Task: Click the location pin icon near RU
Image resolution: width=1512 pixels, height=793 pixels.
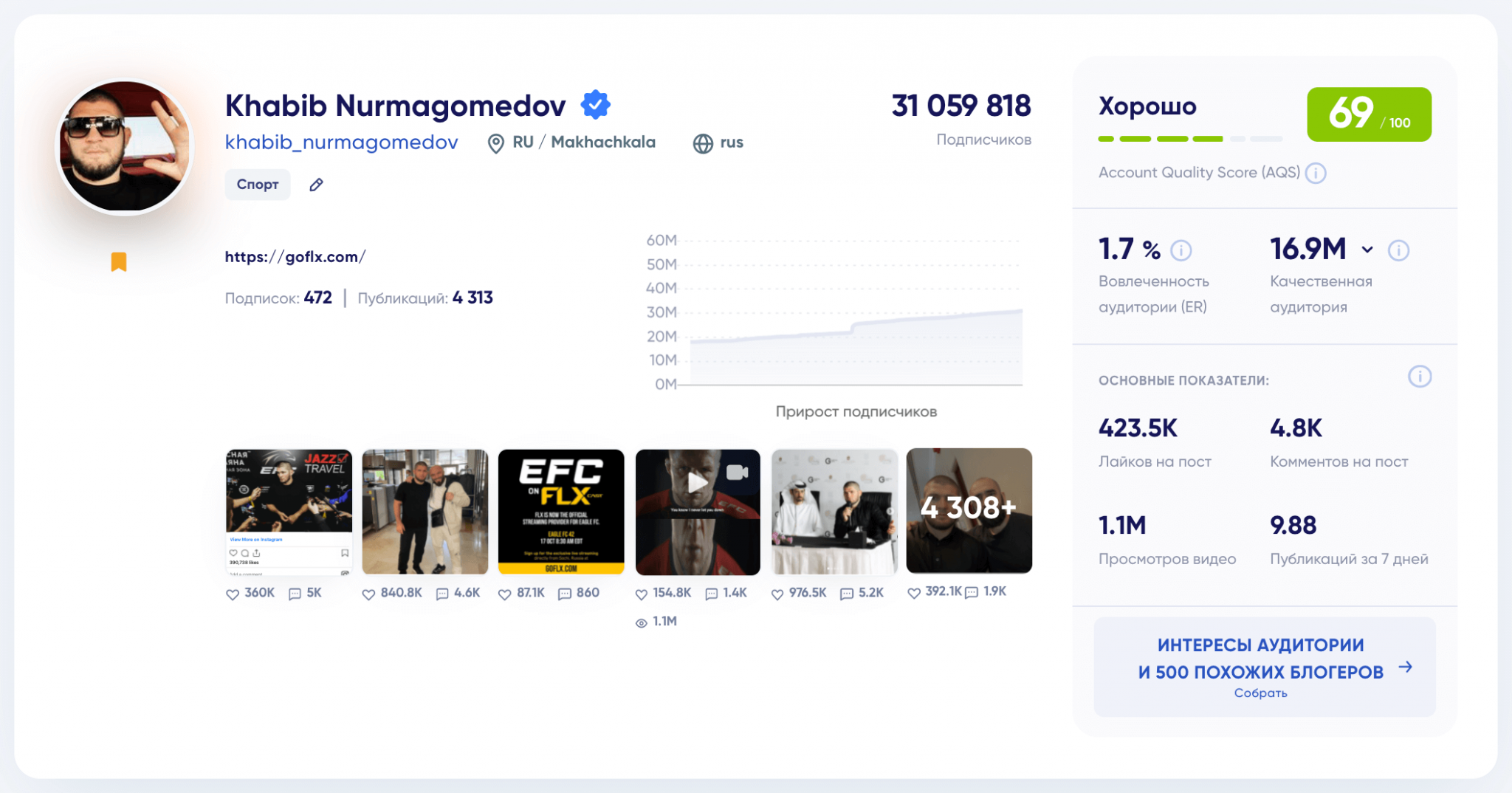Action: 495,143
